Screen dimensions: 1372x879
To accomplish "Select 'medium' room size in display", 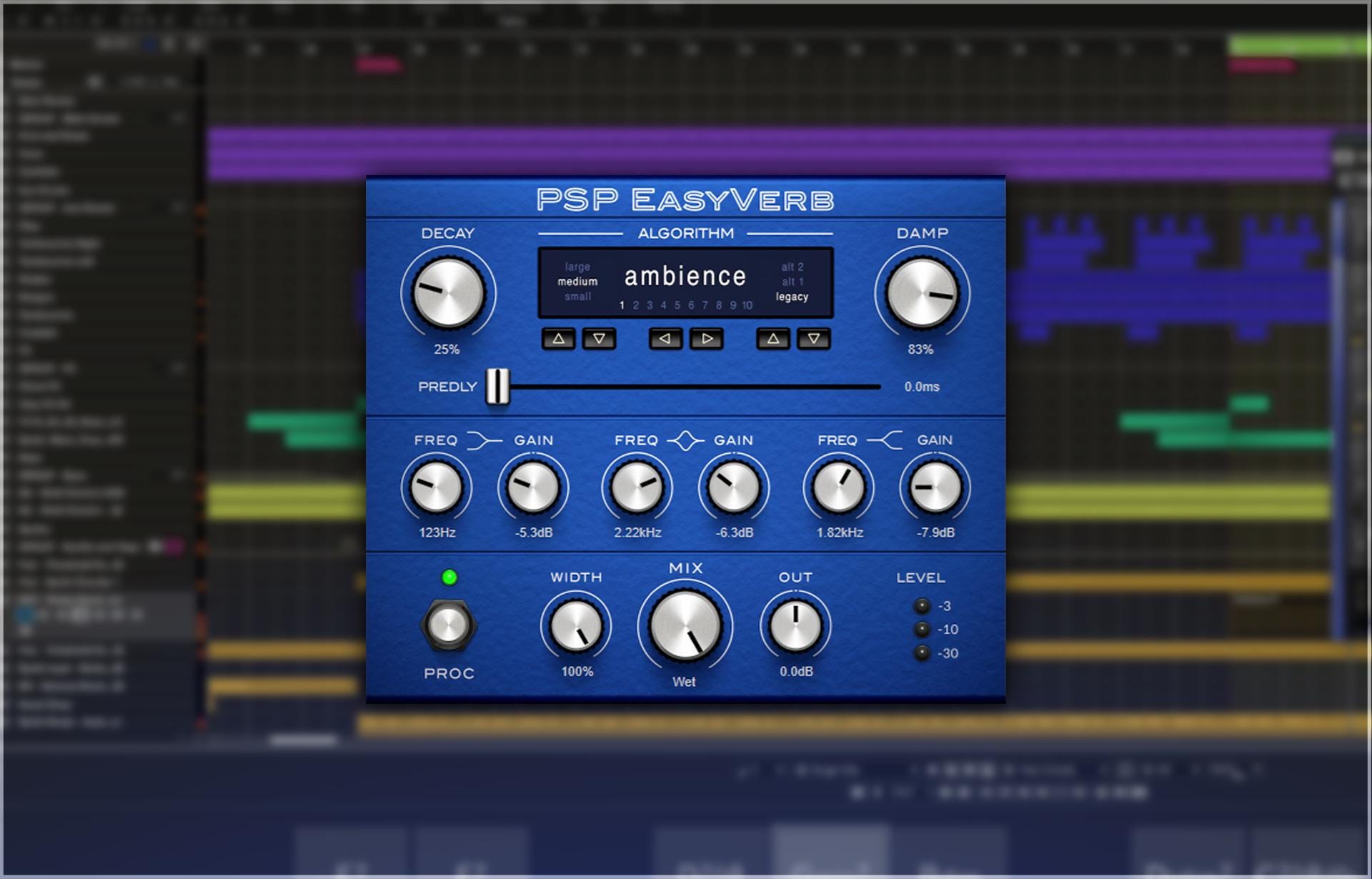I will pyautogui.click(x=577, y=282).
